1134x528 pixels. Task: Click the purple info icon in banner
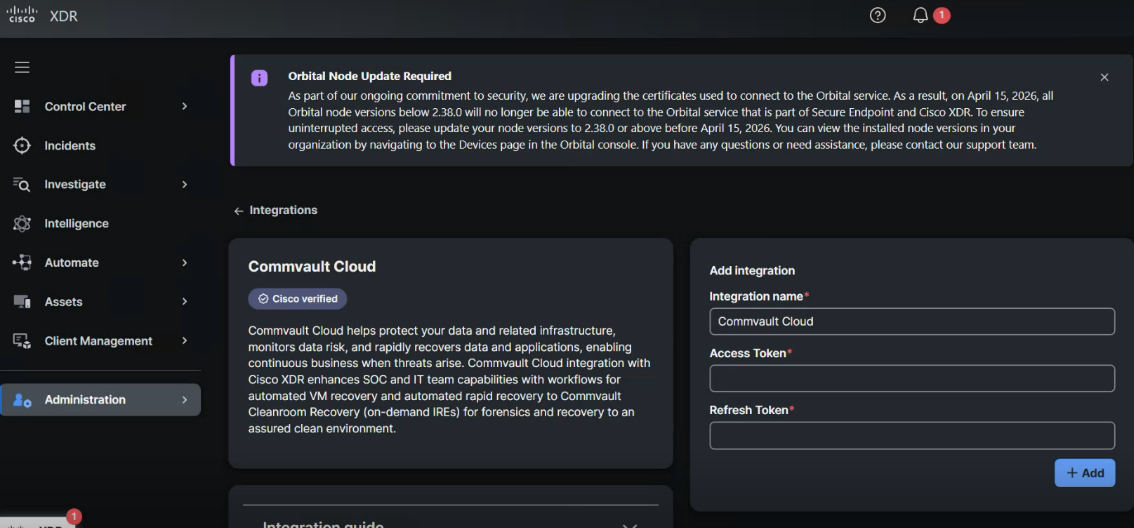[x=259, y=78]
